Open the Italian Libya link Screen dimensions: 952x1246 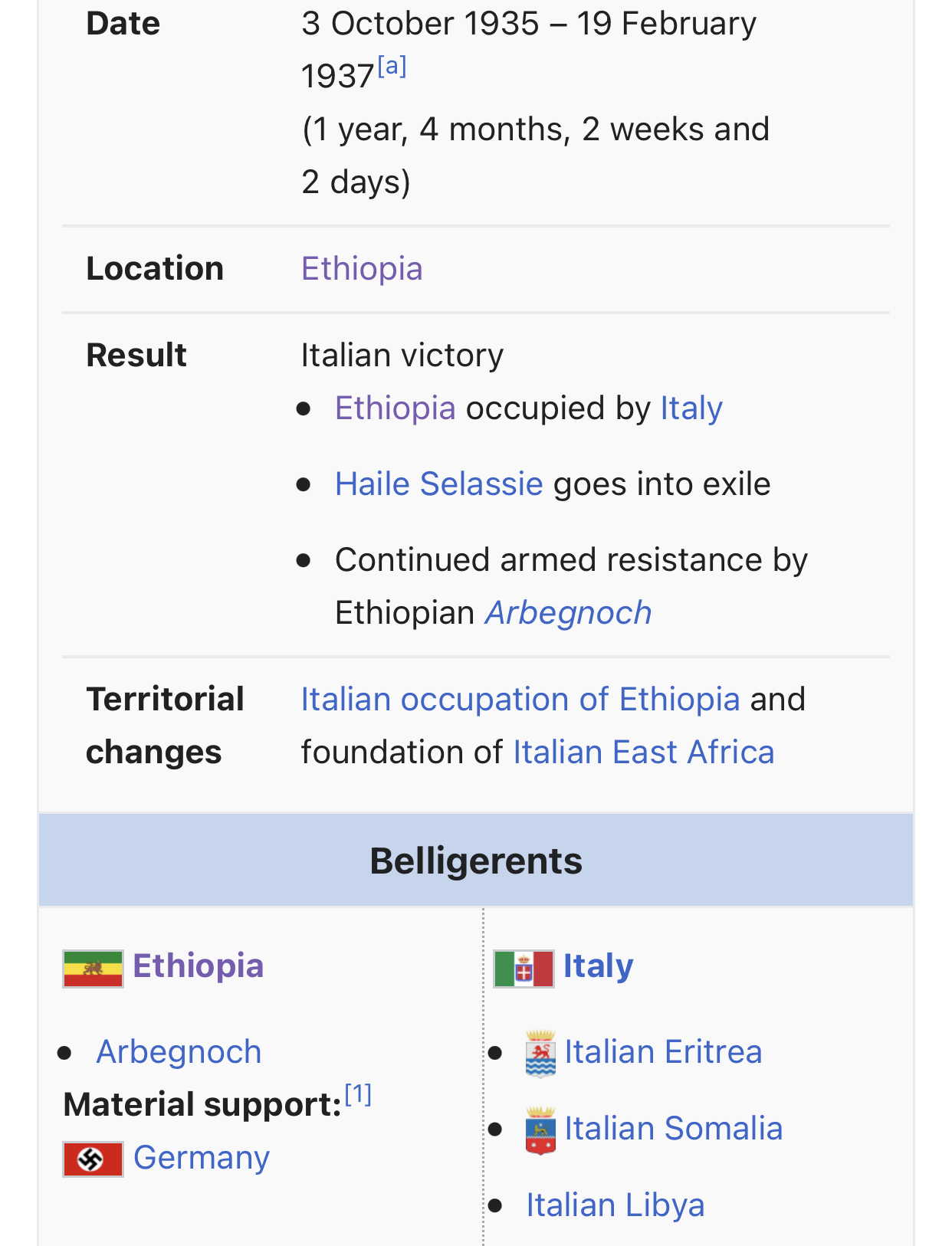click(615, 1205)
